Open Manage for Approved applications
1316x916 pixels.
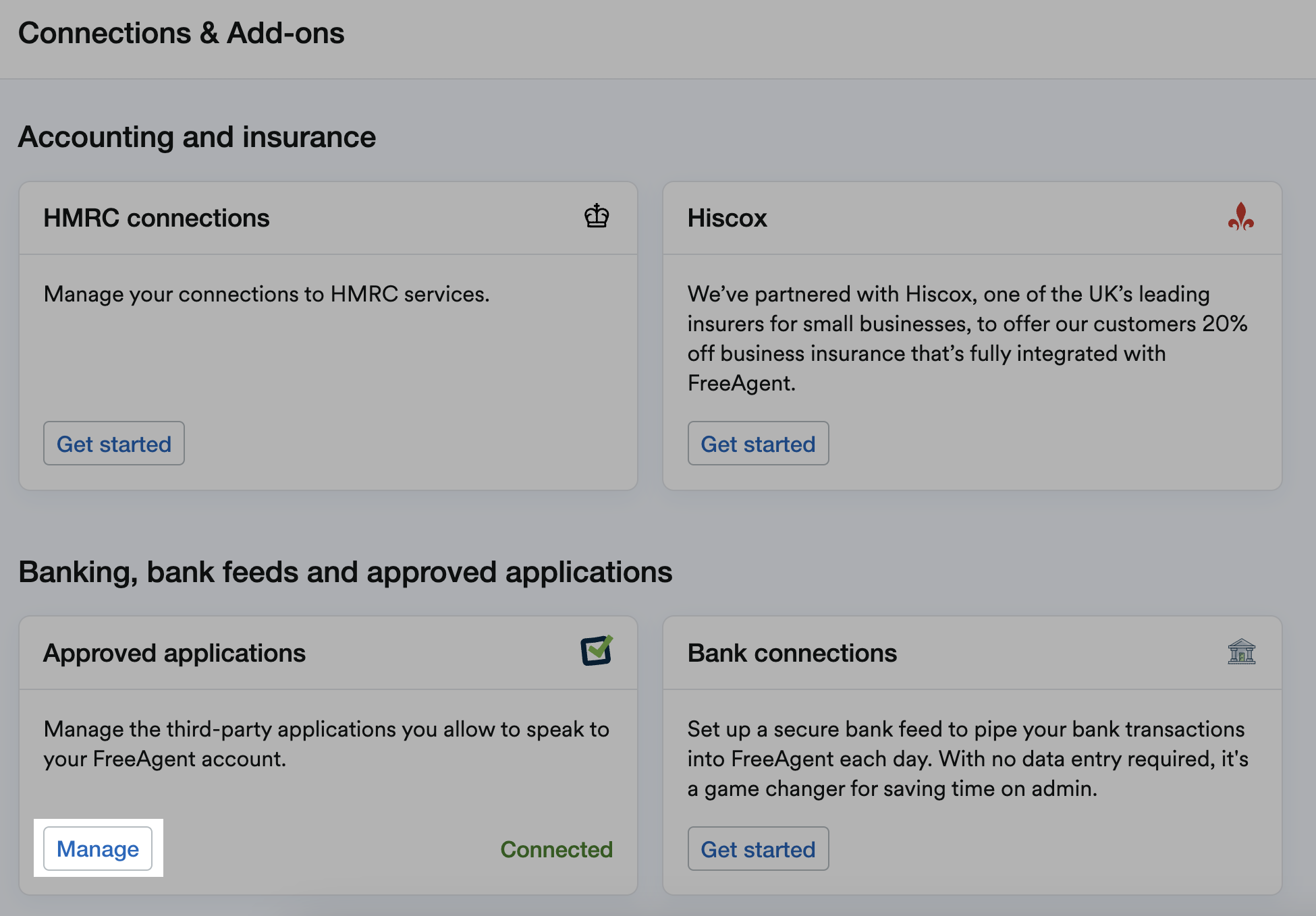[x=98, y=849]
